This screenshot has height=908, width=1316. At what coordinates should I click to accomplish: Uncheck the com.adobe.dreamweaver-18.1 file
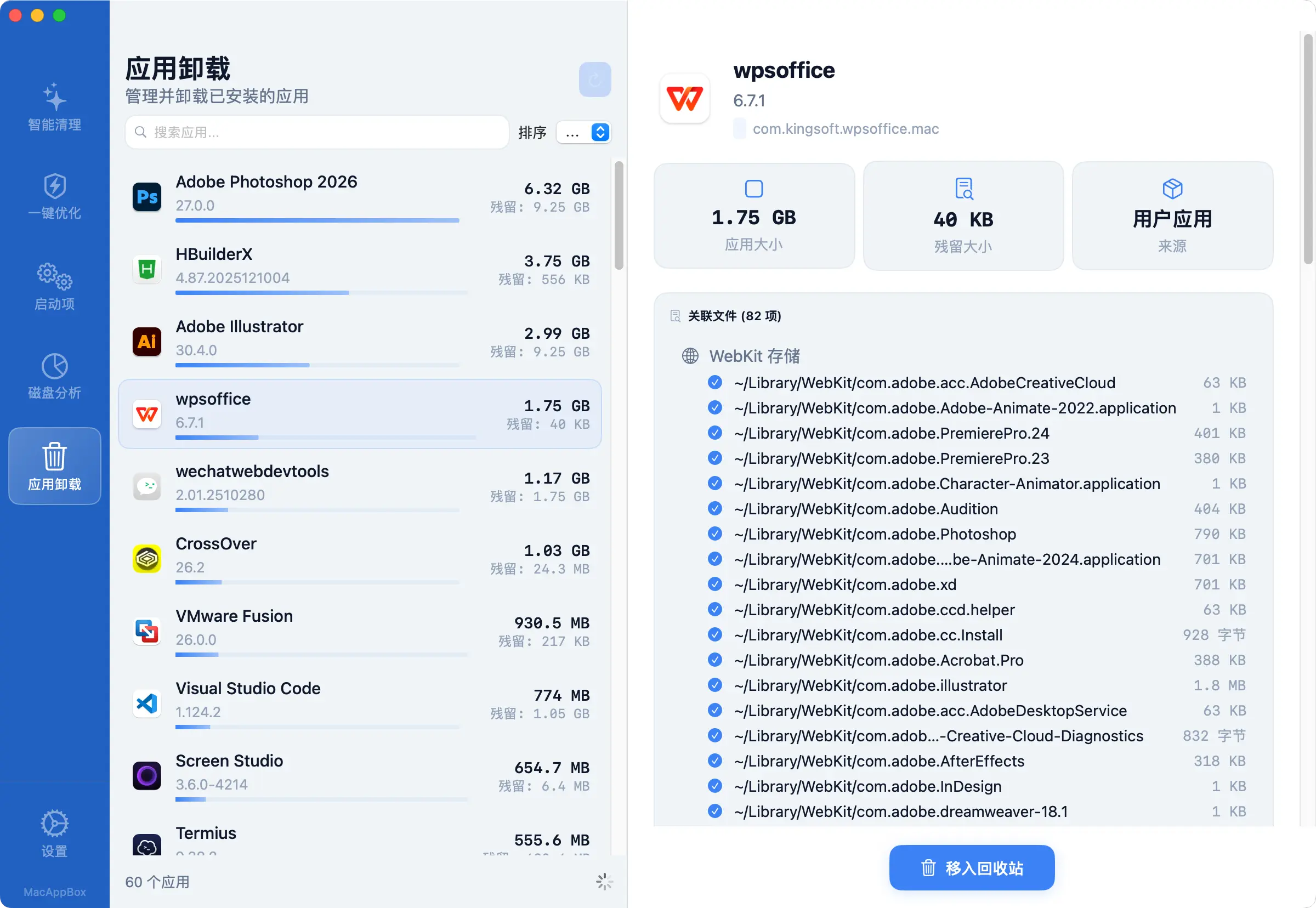[714, 811]
